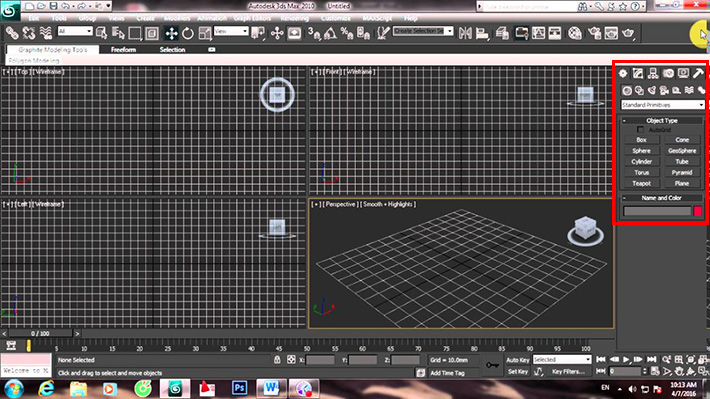Screen dimensions: 710x399
Task: Switch to the Freeform tab
Action: coord(123,49)
